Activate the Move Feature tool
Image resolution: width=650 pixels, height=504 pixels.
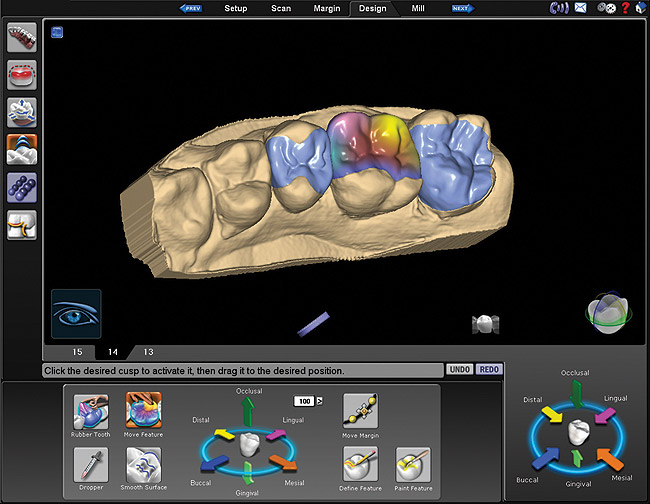143,410
